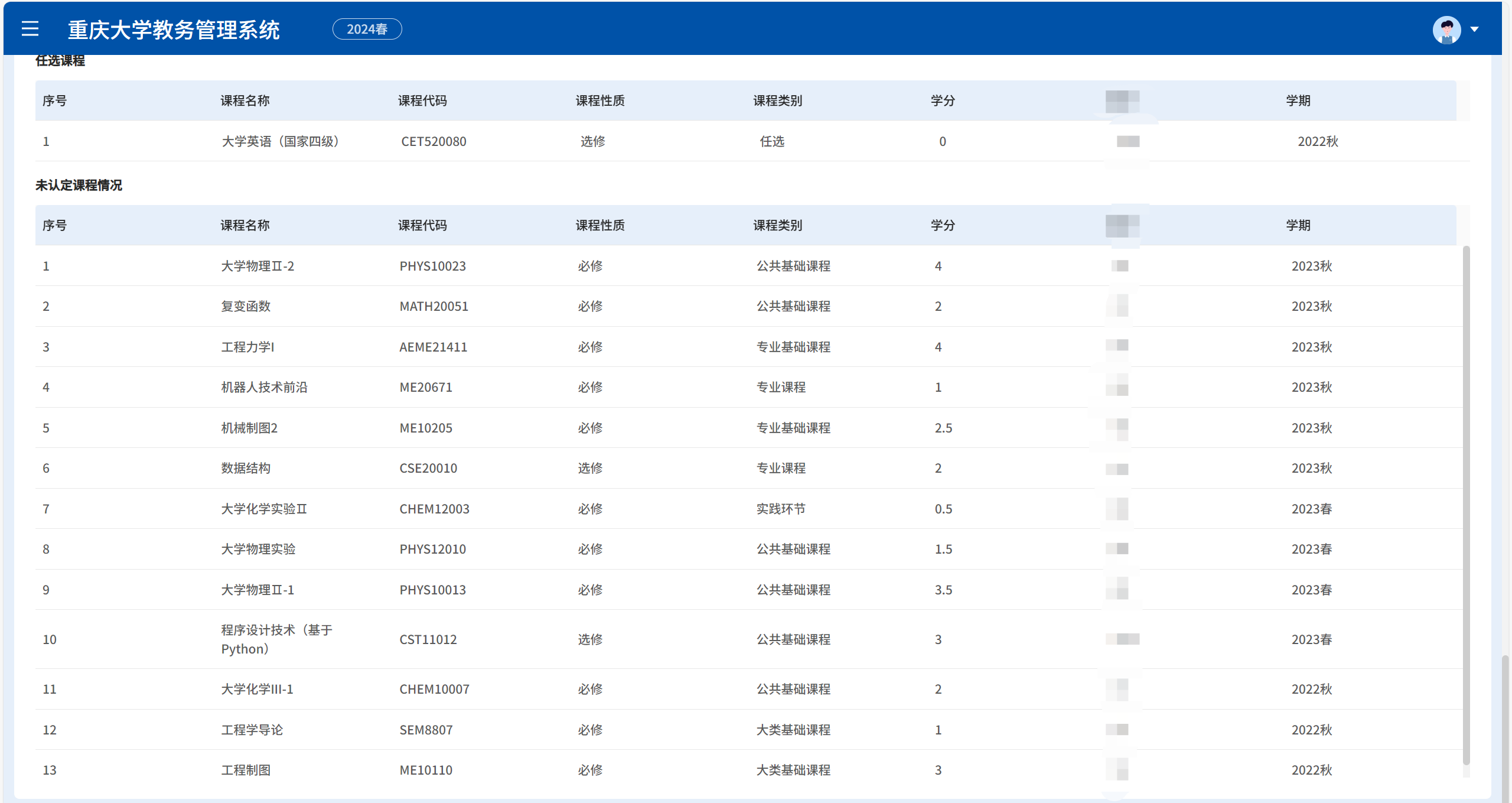Image resolution: width=1512 pixels, height=803 pixels.
Task: Click the 重庆大学教务管理系统 title
Action: tap(174, 30)
